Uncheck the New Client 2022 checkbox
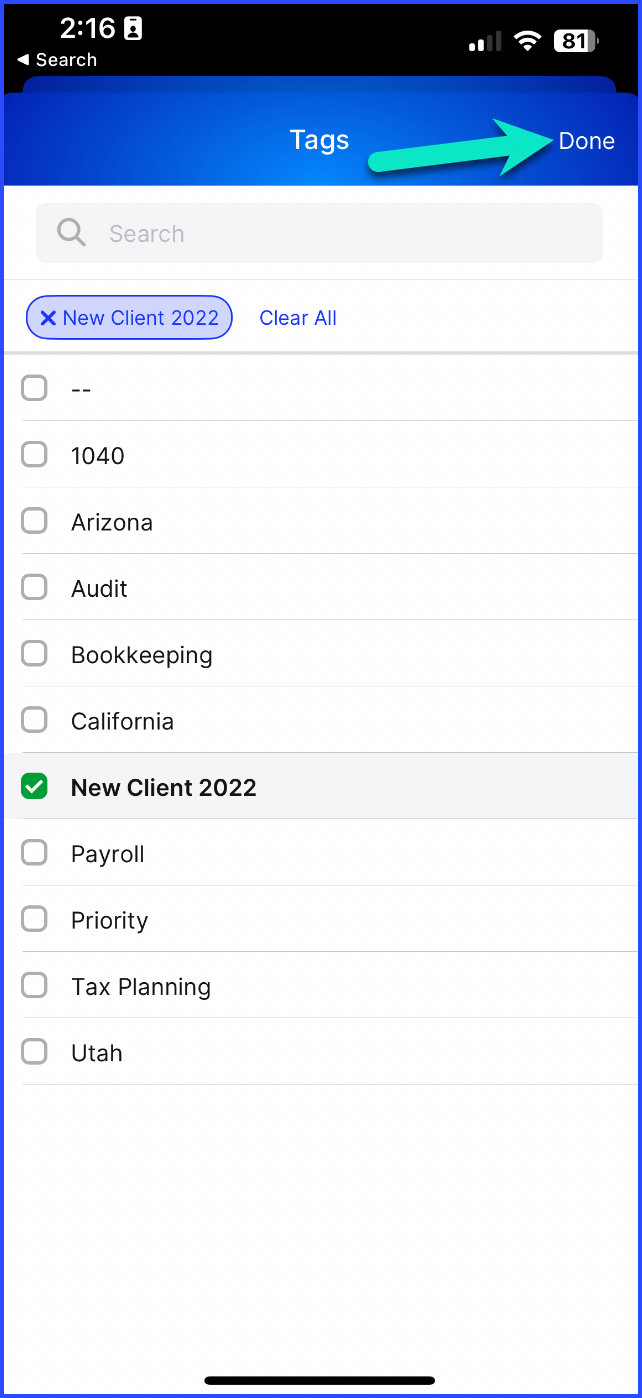The image size is (642, 1398). [x=35, y=786]
